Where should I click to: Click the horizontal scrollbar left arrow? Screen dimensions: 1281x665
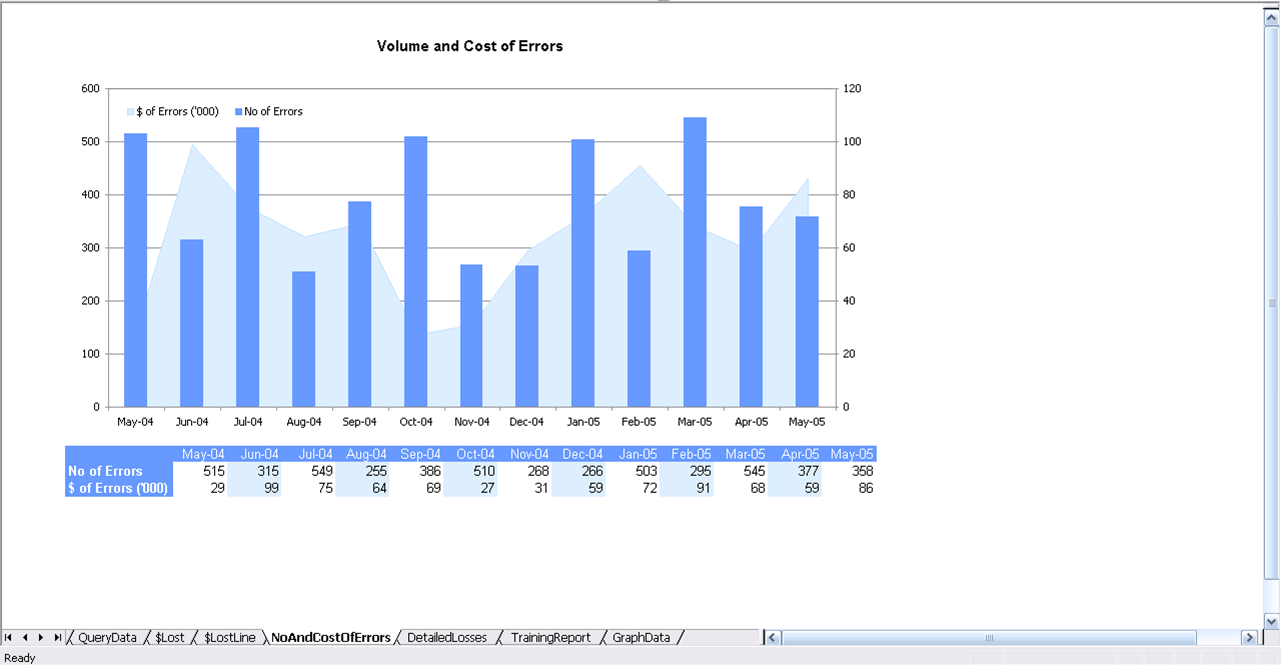pos(771,638)
